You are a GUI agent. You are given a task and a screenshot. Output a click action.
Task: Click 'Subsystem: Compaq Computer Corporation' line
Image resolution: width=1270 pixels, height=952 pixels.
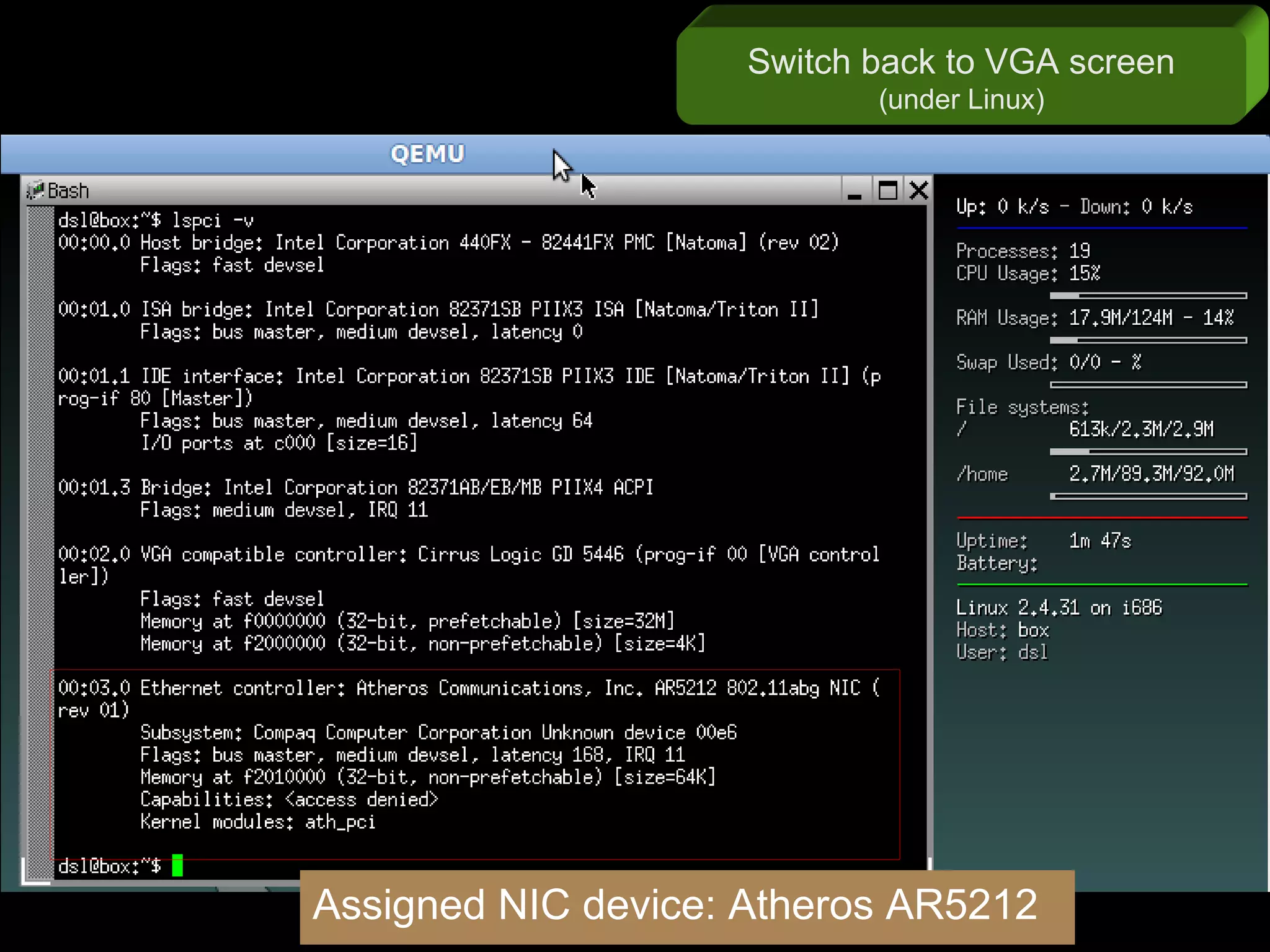pyautogui.click(x=438, y=733)
